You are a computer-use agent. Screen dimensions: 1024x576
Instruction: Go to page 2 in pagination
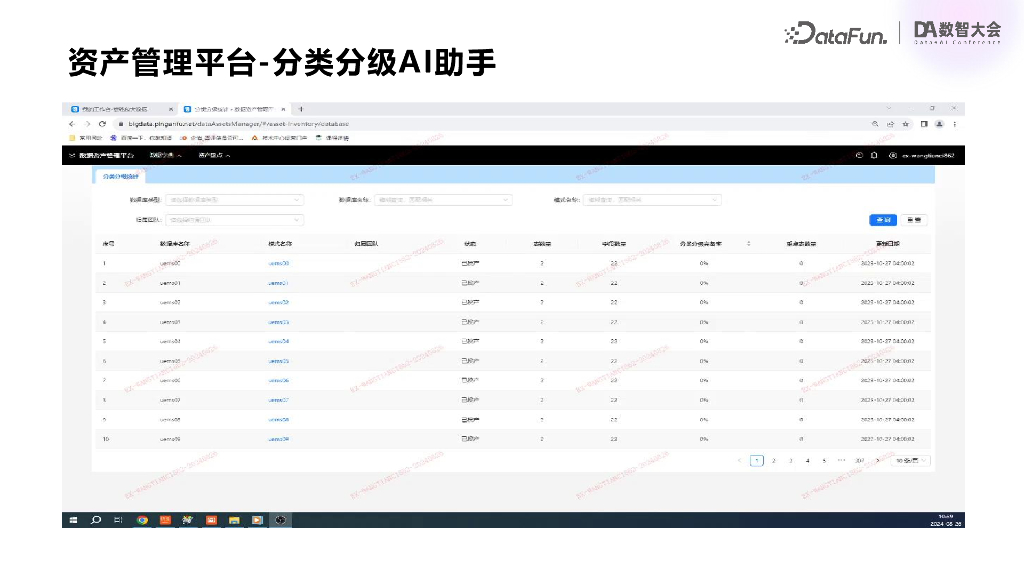pos(774,460)
